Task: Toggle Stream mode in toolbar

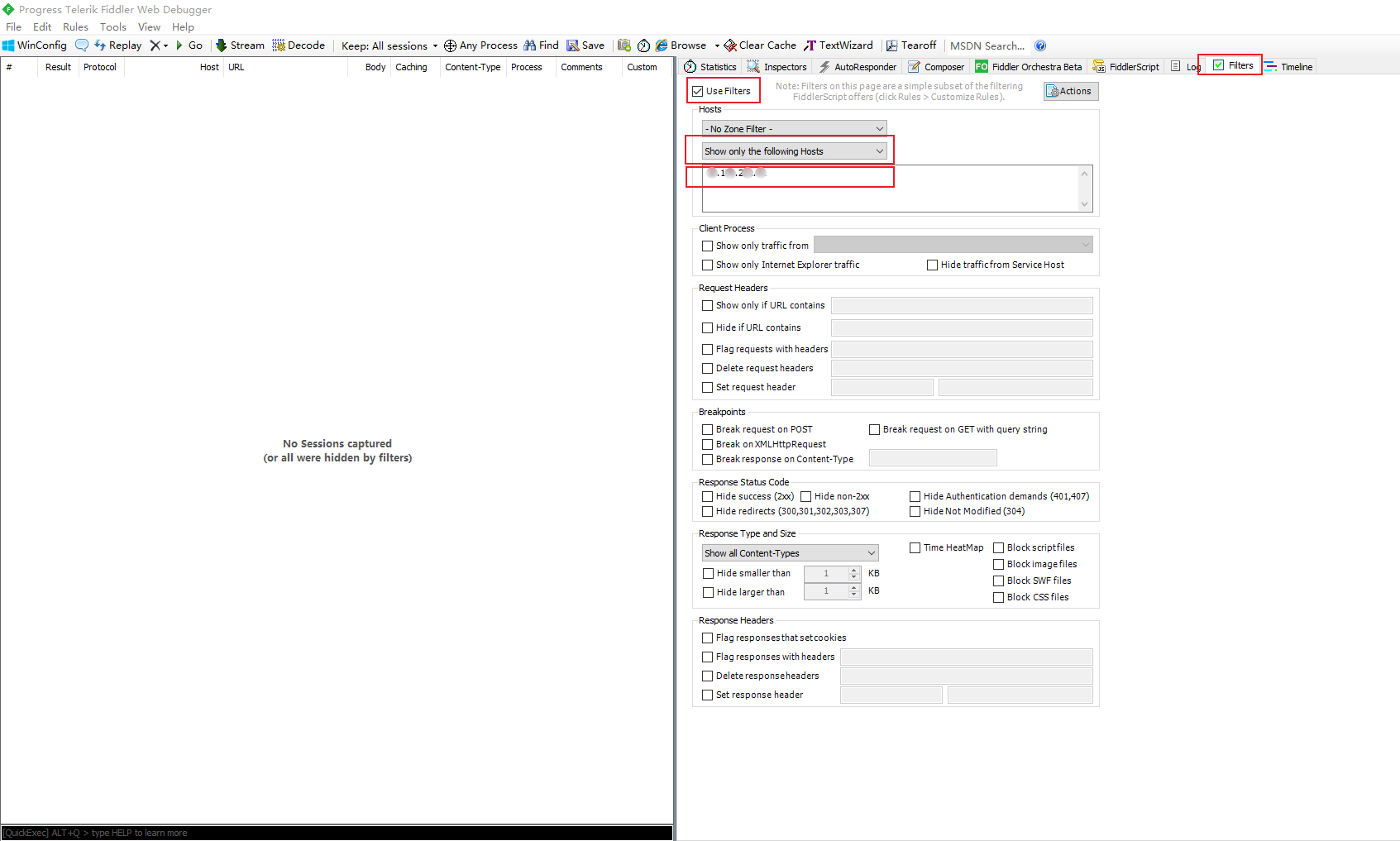Action: [x=240, y=45]
